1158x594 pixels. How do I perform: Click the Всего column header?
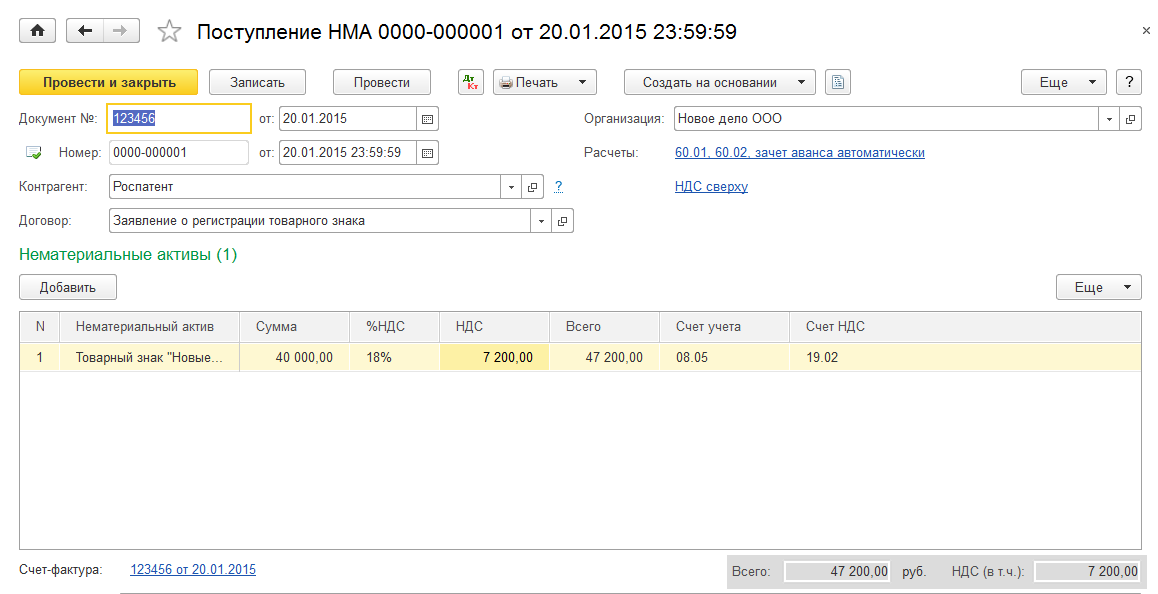(x=604, y=327)
